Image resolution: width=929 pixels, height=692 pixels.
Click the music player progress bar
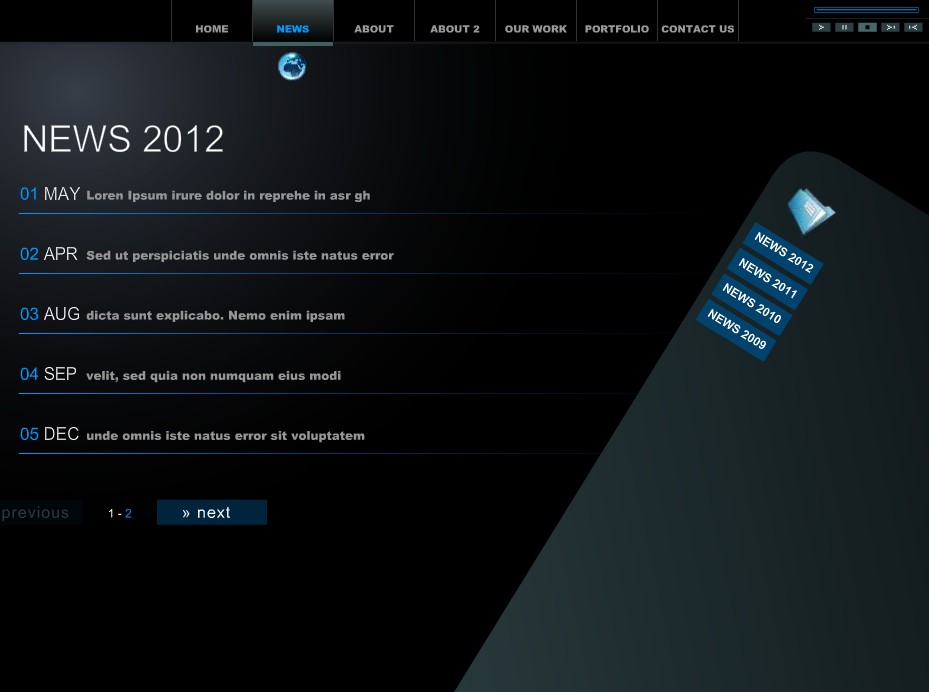[866, 10]
